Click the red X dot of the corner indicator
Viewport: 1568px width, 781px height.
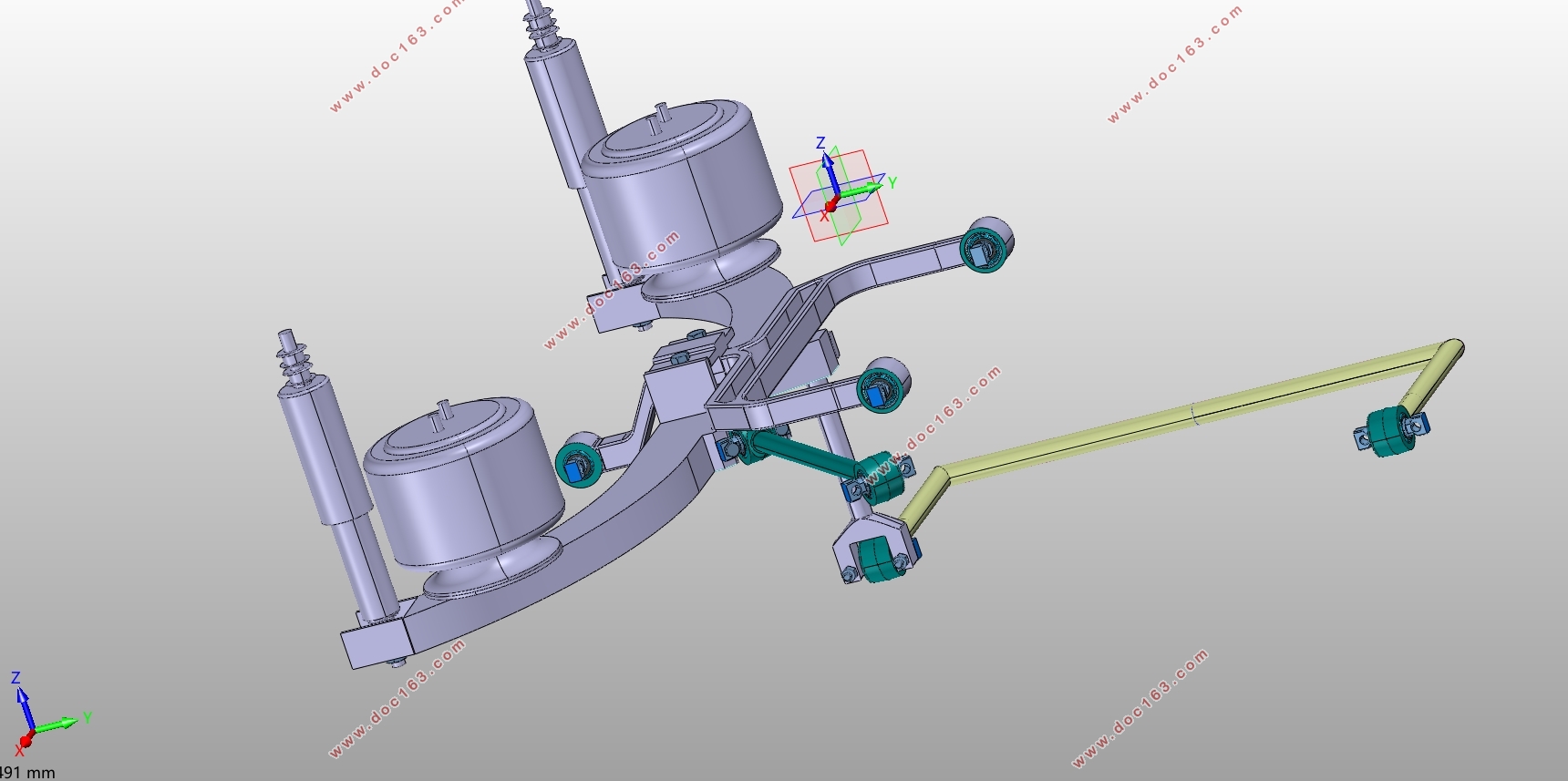(x=26, y=740)
